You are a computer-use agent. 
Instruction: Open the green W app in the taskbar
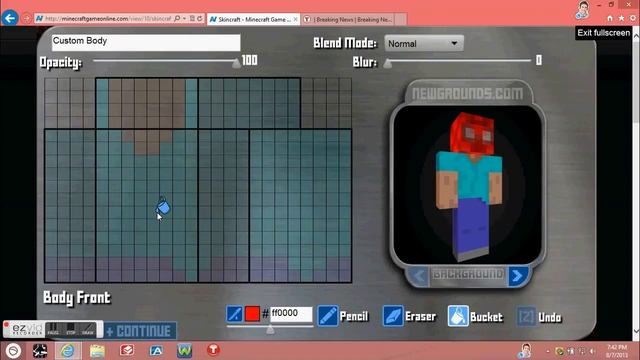point(184,351)
